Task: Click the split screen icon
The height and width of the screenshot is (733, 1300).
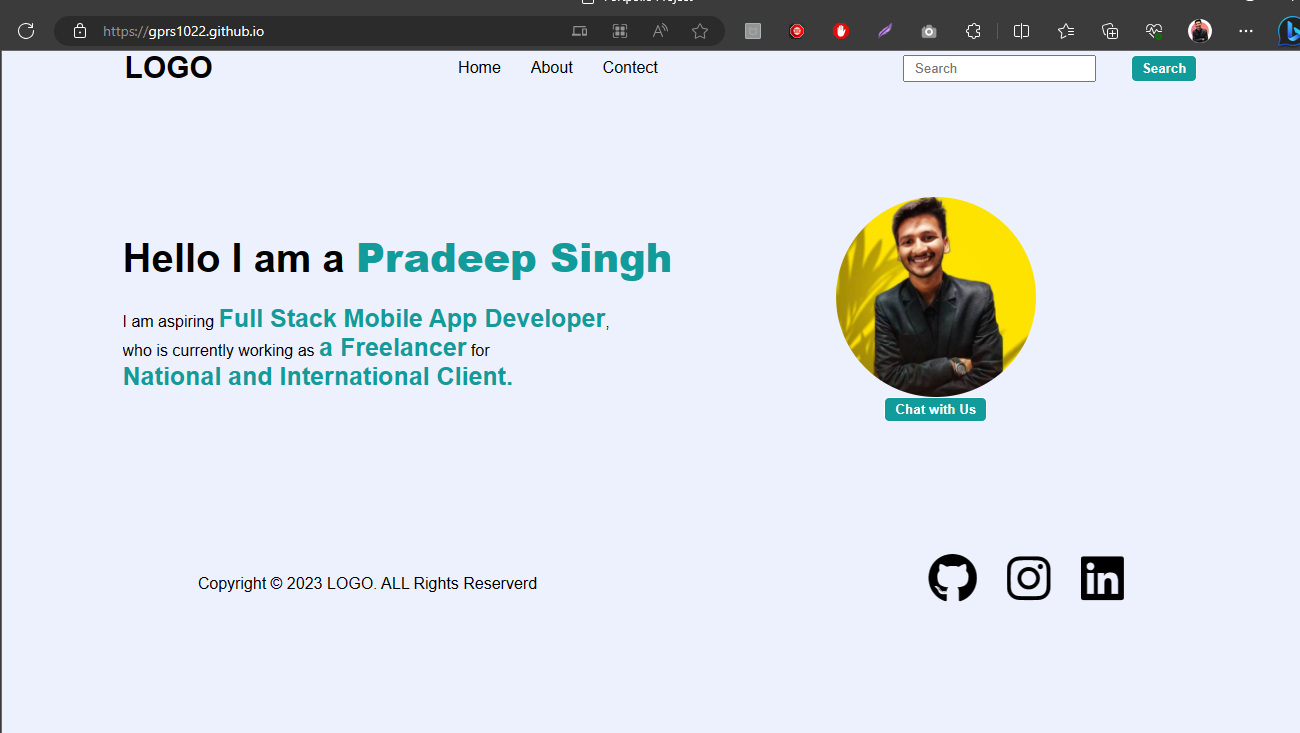Action: point(1021,31)
